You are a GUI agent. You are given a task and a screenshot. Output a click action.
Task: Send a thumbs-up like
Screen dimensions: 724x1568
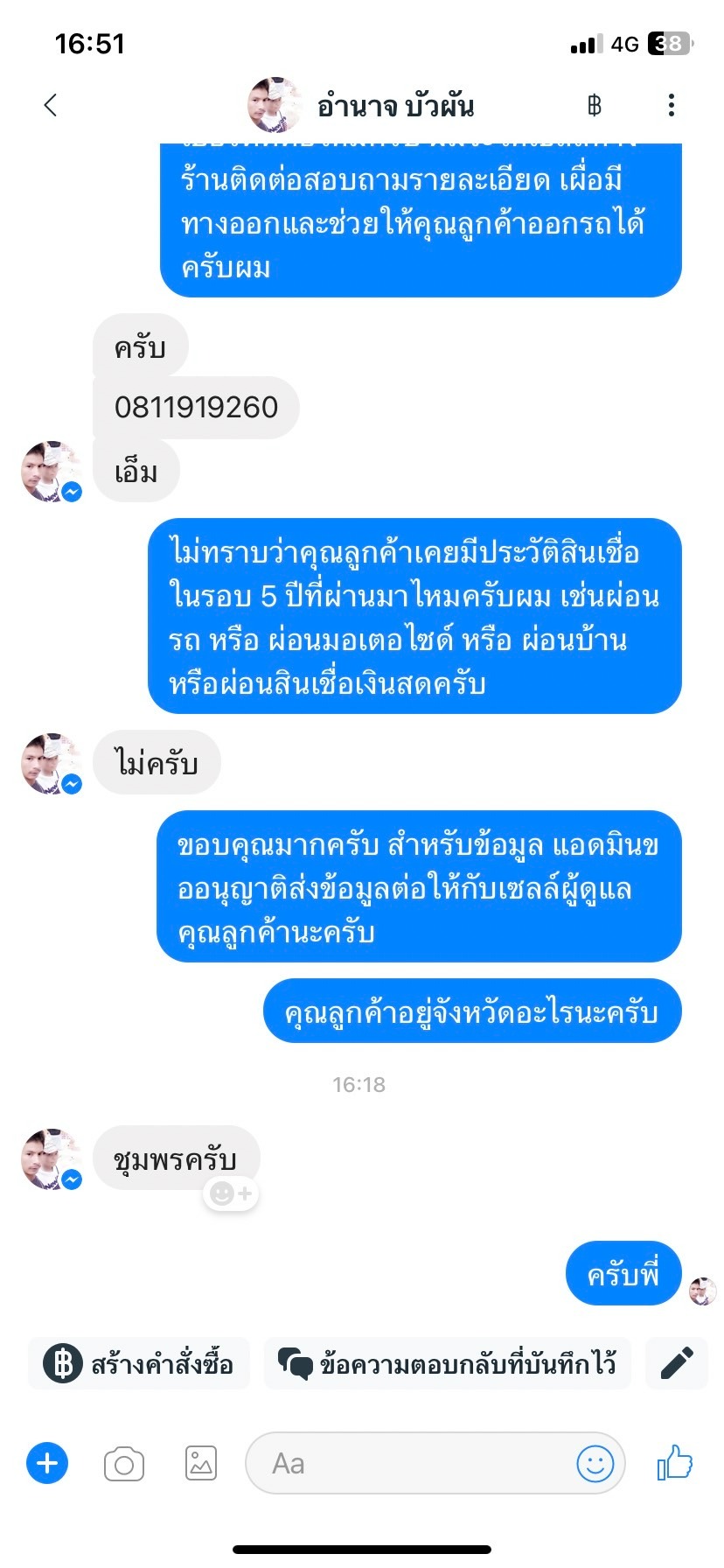(x=675, y=1462)
